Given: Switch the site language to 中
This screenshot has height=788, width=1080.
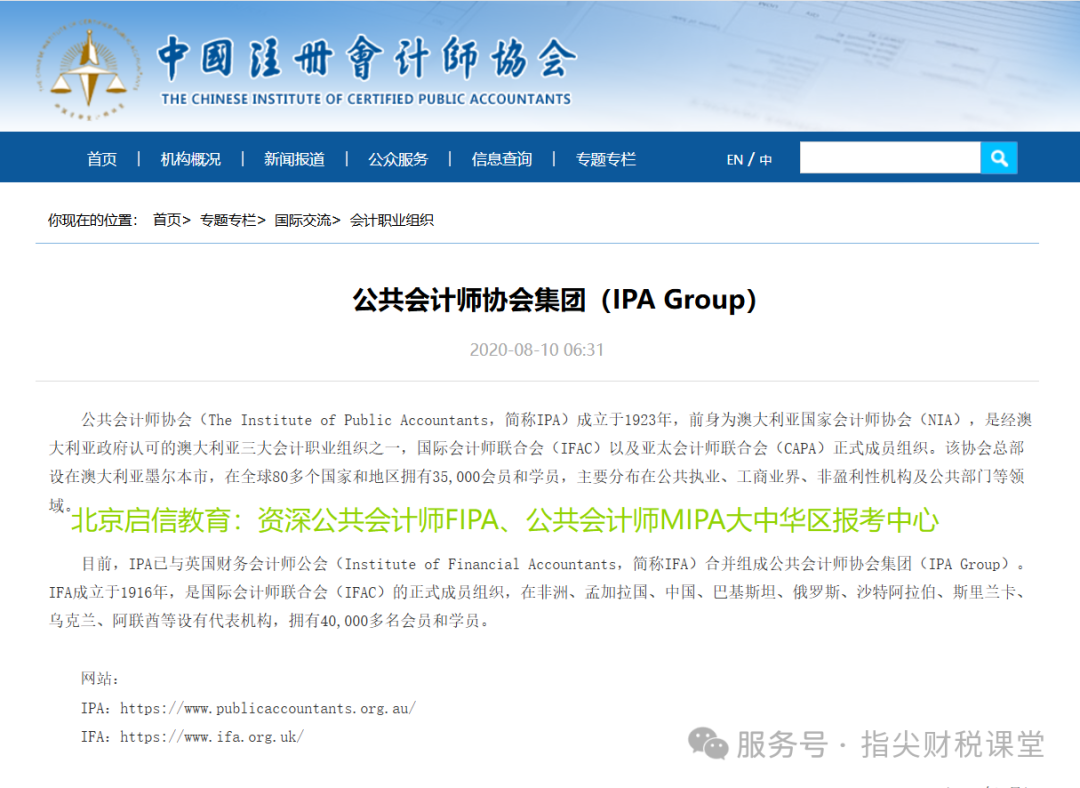Looking at the screenshot, I should pos(766,160).
